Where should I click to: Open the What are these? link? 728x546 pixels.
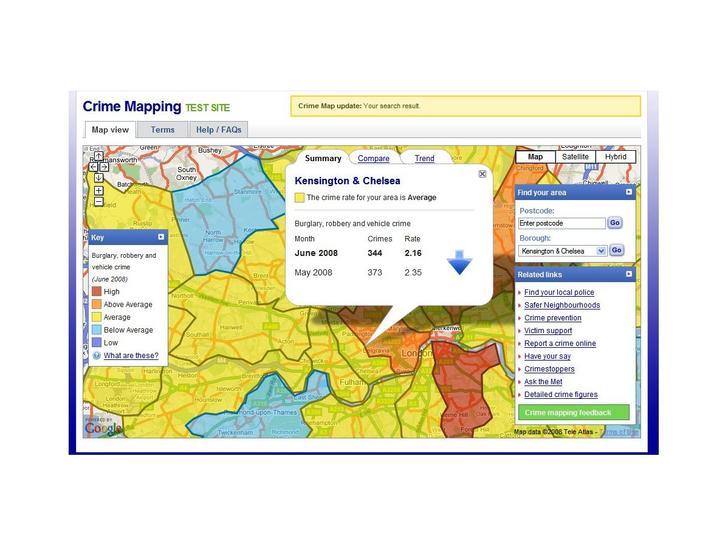[131, 356]
